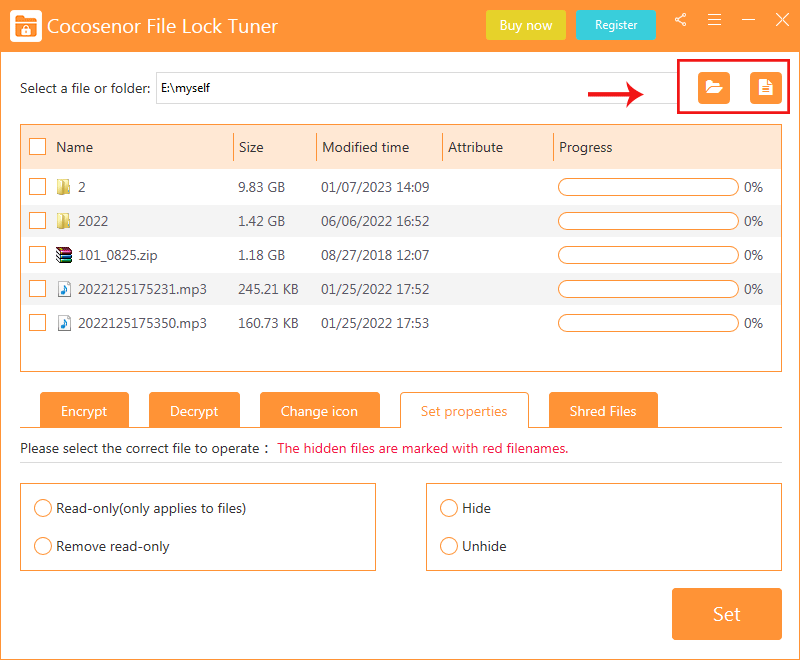Click the Modified time column header
Screen dimensions: 800x660
pyautogui.click(x=366, y=147)
